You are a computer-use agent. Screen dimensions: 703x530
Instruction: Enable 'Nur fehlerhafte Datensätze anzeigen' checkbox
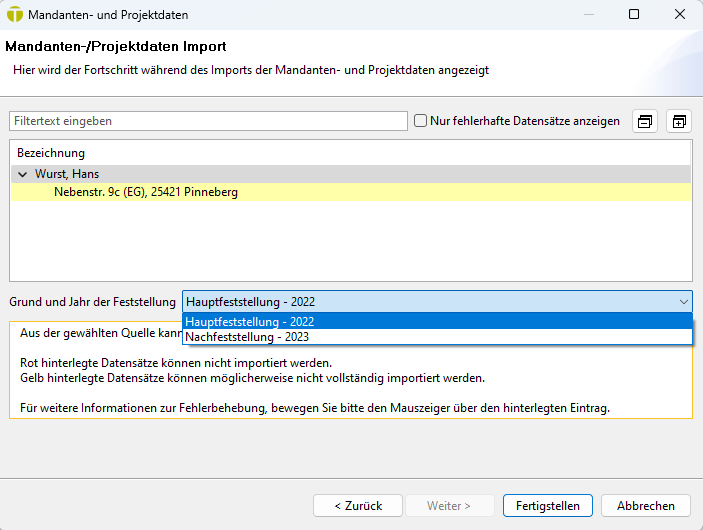(421, 121)
